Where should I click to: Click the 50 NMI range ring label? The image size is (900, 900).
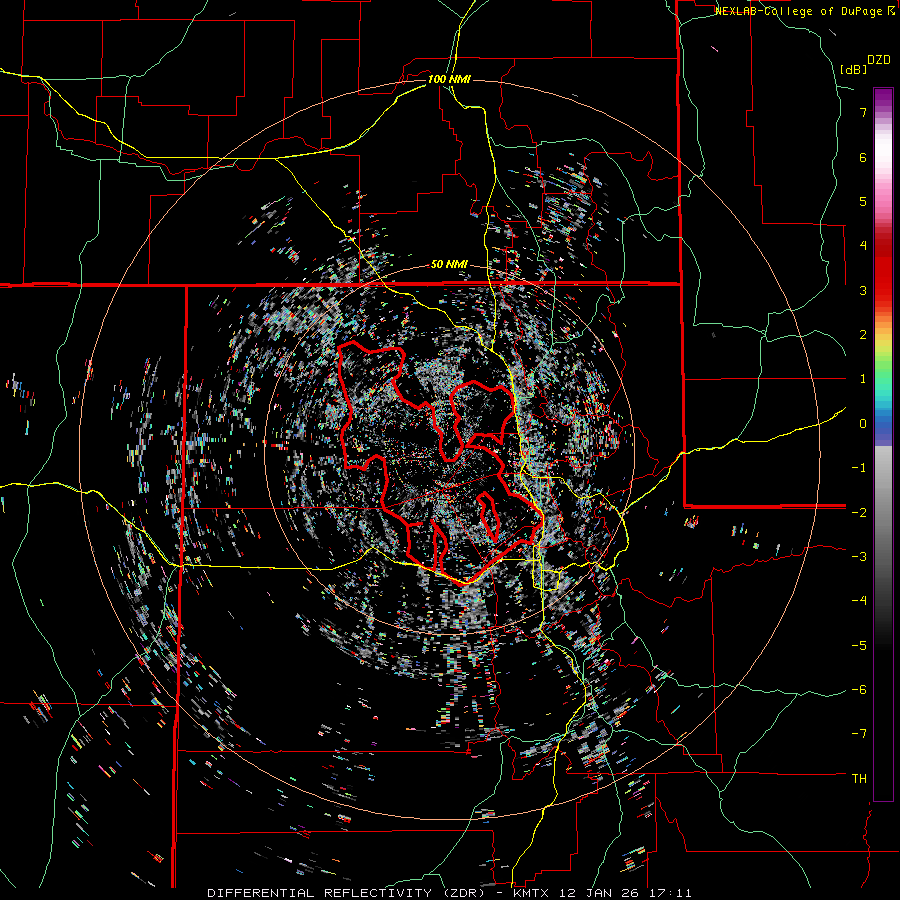[449, 265]
